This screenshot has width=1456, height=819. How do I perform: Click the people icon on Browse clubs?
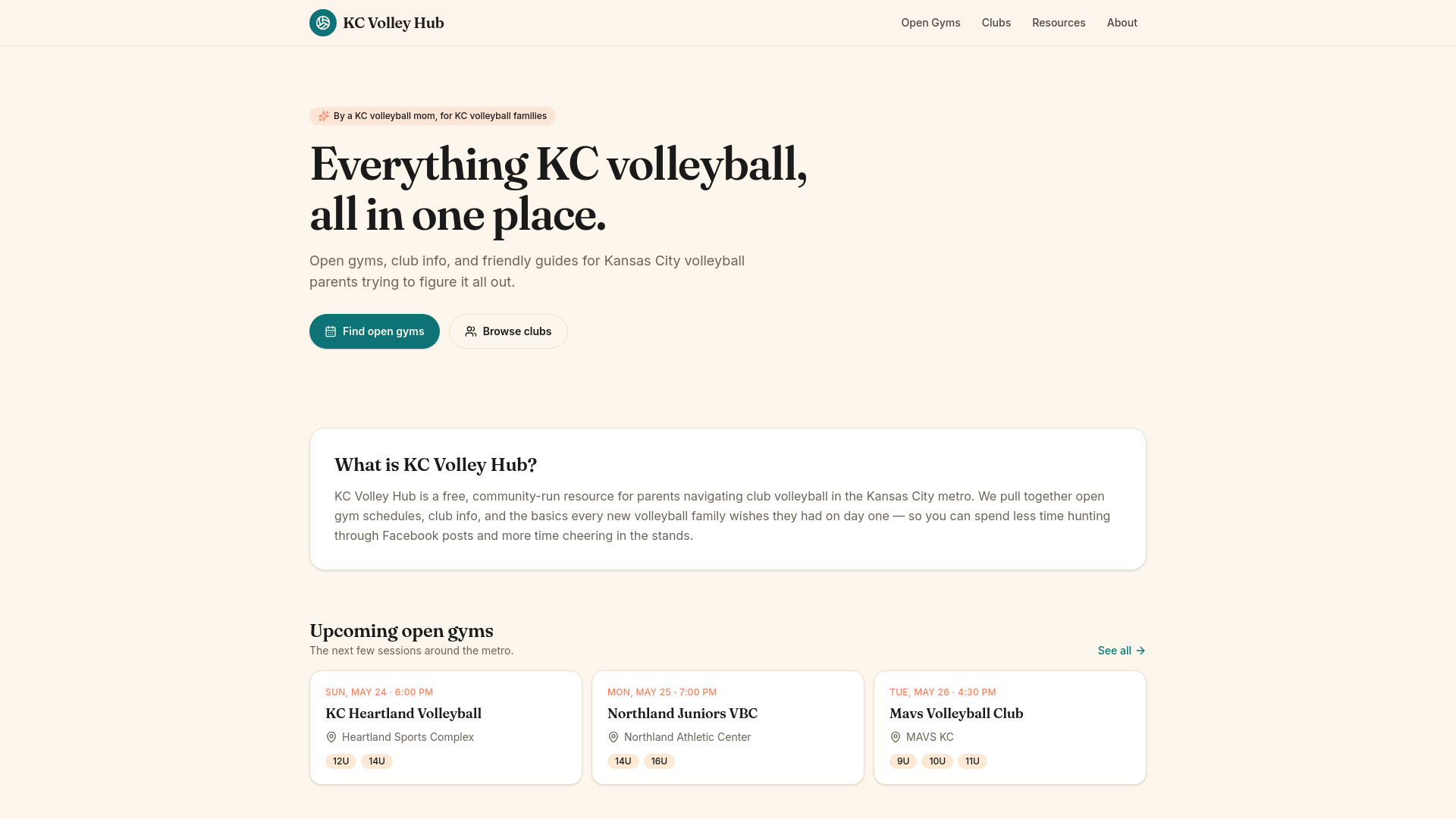471,331
